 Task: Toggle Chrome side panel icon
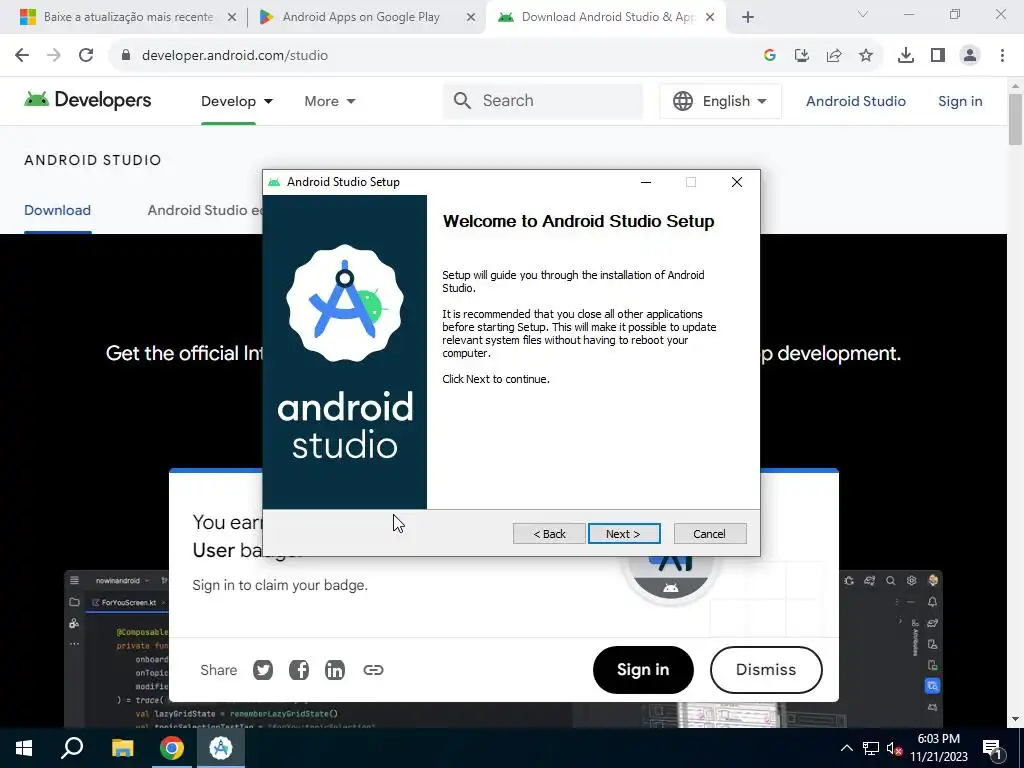[938, 56]
